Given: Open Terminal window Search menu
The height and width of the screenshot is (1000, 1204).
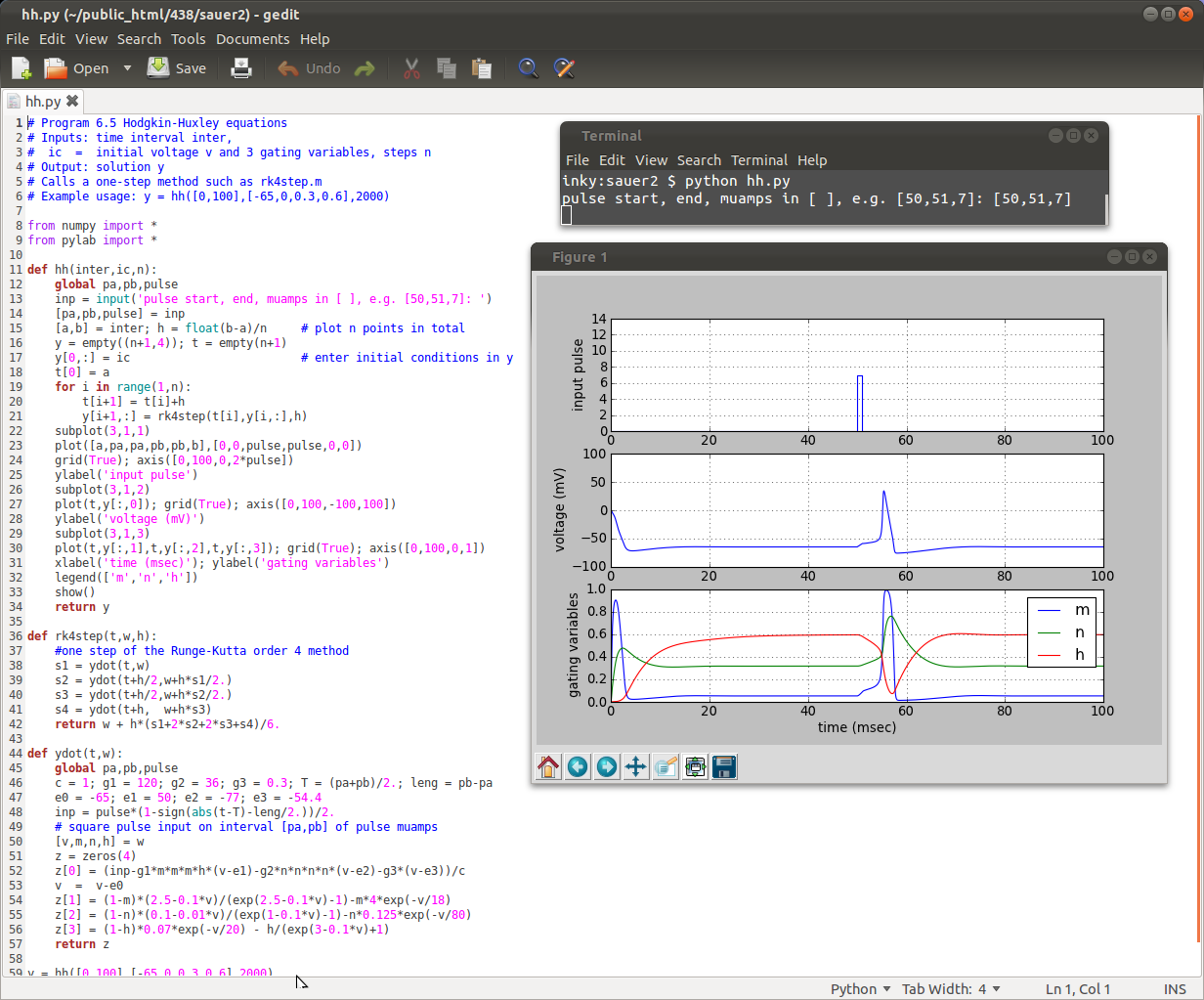Looking at the screenshot, I should point(699,160).
